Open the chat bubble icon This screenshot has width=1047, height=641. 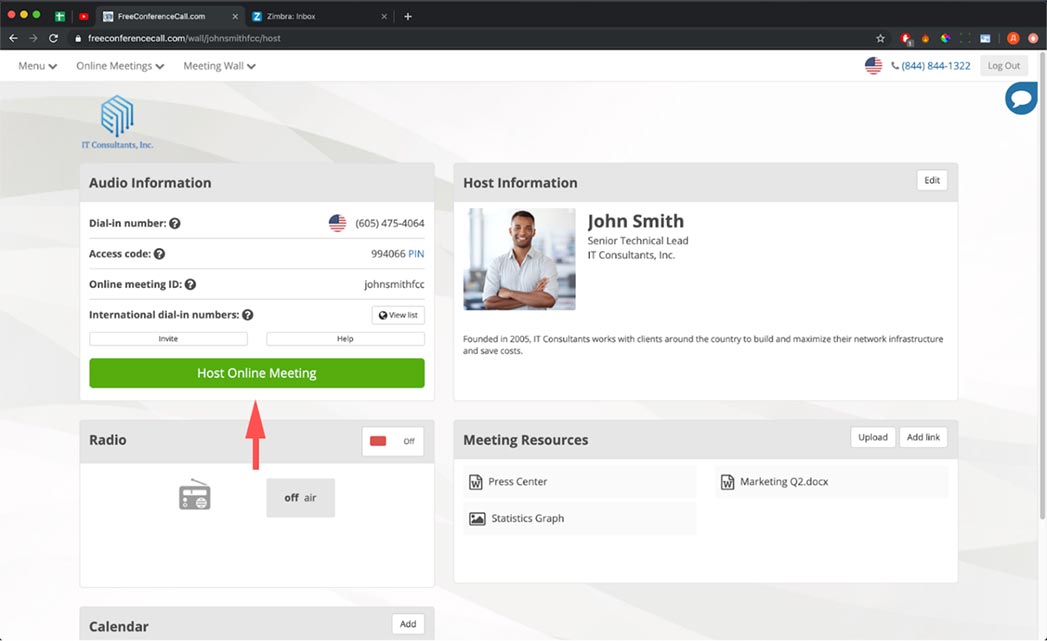coord(1021,98)
